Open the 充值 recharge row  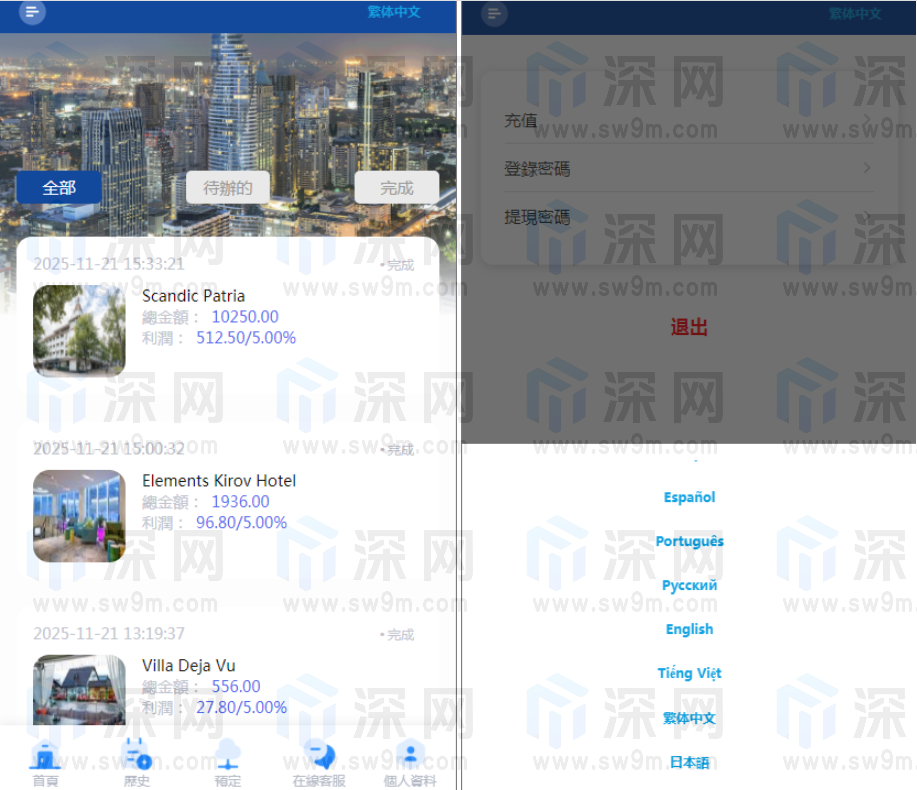[x=688, y=120]
